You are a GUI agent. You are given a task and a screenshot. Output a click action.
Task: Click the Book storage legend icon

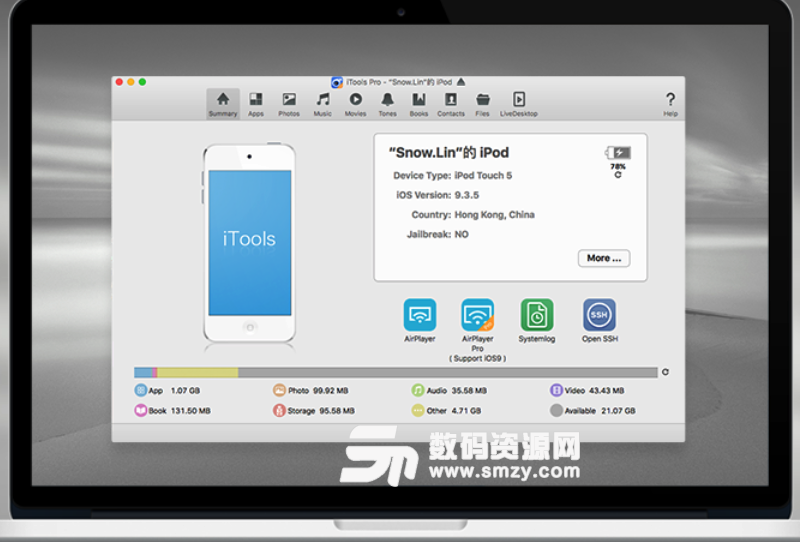(x=140, y=410)
